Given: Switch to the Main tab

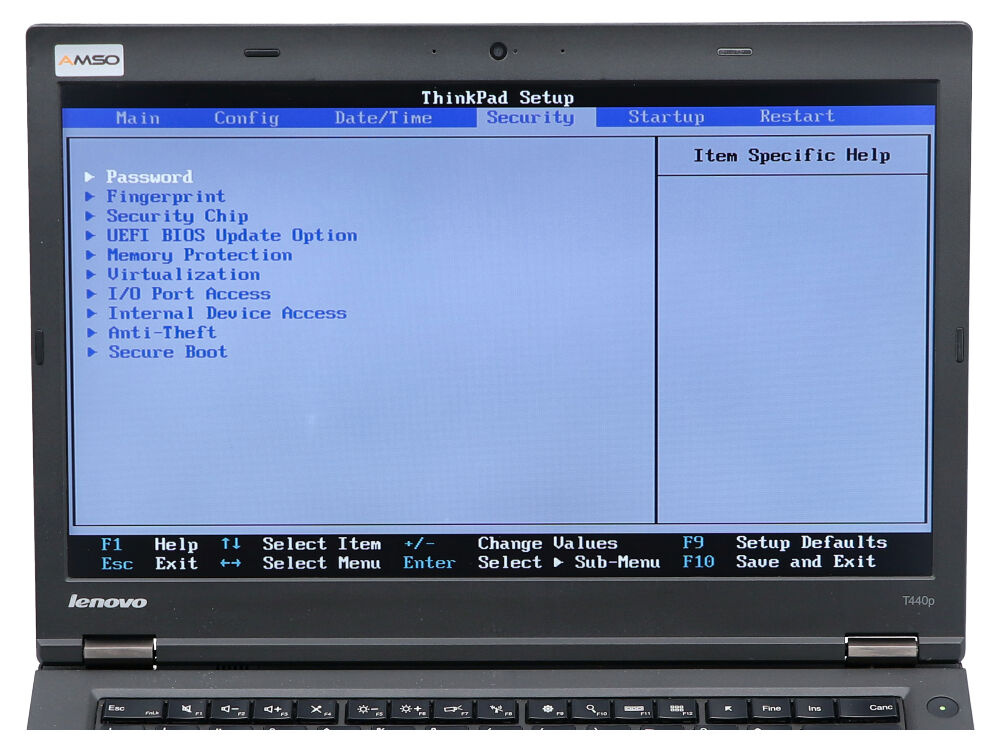Looking at the screenshot, I should coord(137,118).
